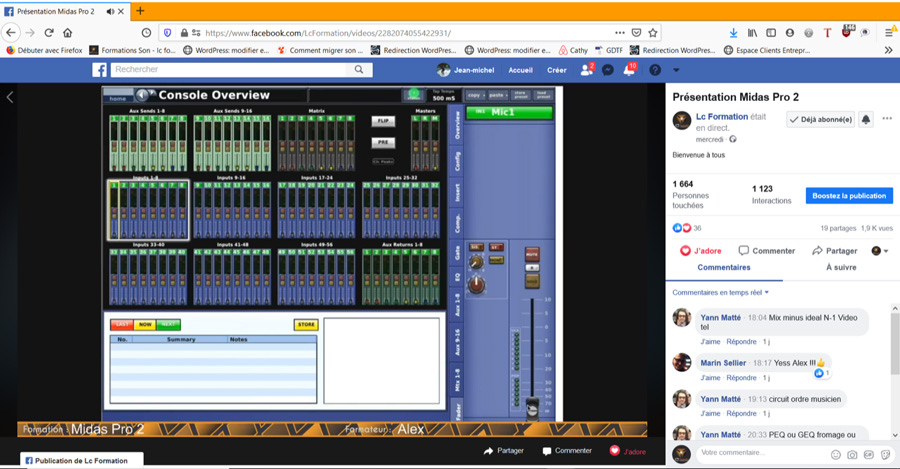Add a sticker to the comment
900x469 pixels.
886,455
